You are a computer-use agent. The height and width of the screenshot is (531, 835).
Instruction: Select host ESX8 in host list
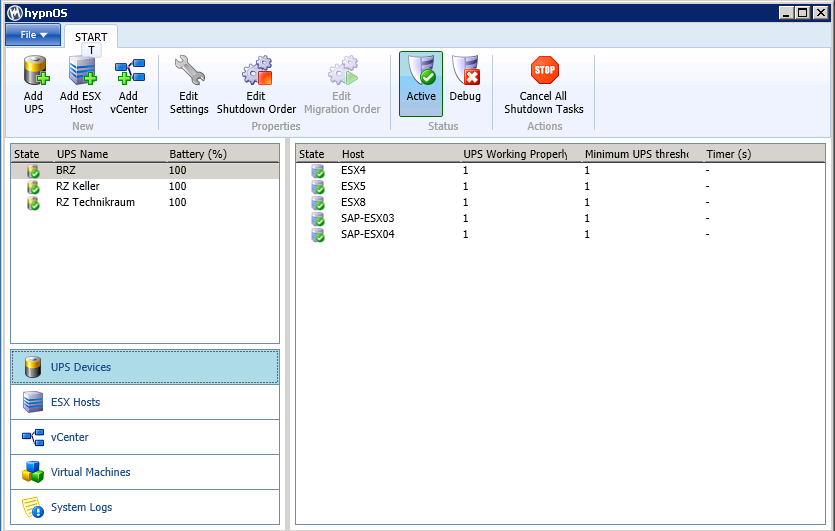560,202
